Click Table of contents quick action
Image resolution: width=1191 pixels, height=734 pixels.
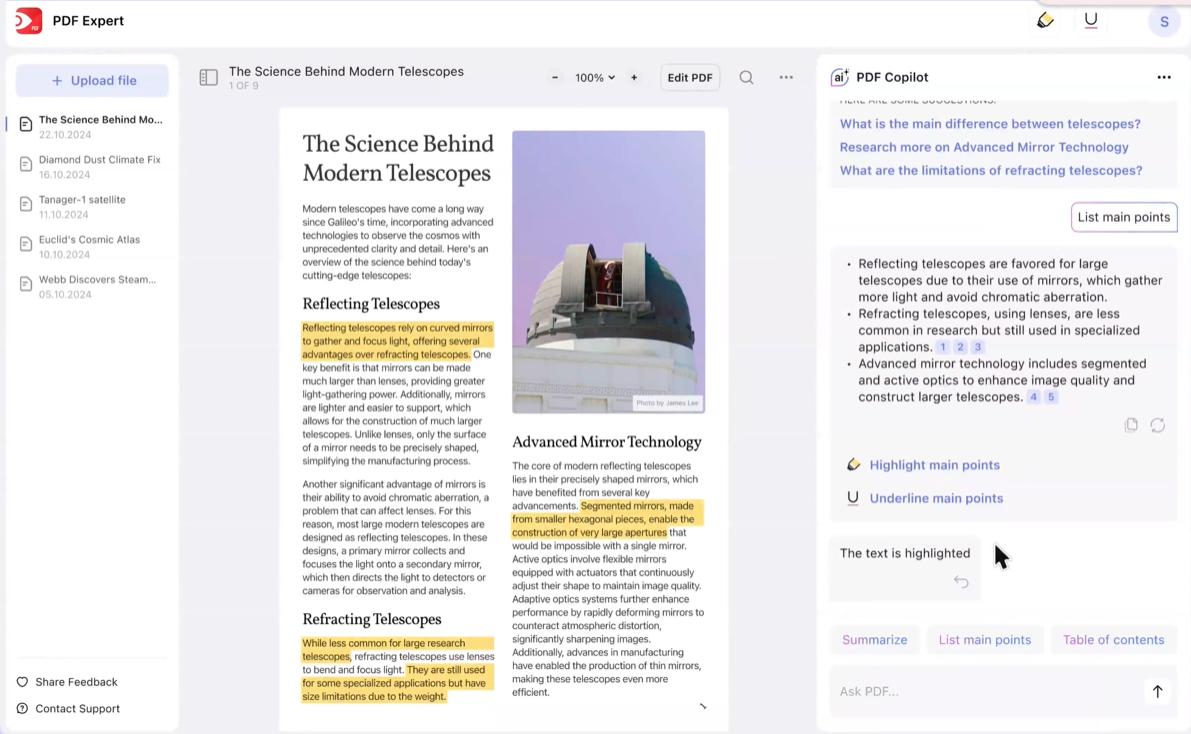point(1113,640)
